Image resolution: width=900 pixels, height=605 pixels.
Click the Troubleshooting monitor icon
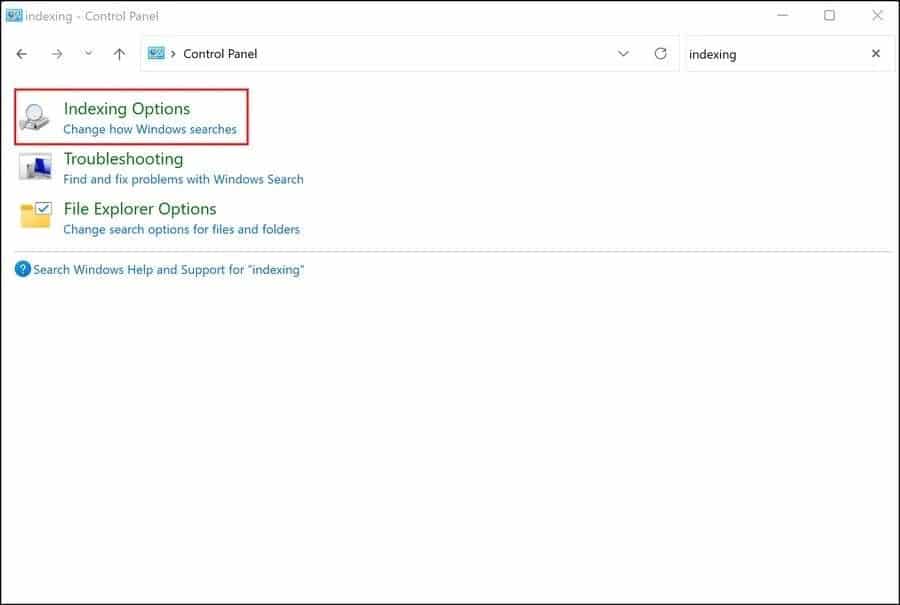point(35,167)
